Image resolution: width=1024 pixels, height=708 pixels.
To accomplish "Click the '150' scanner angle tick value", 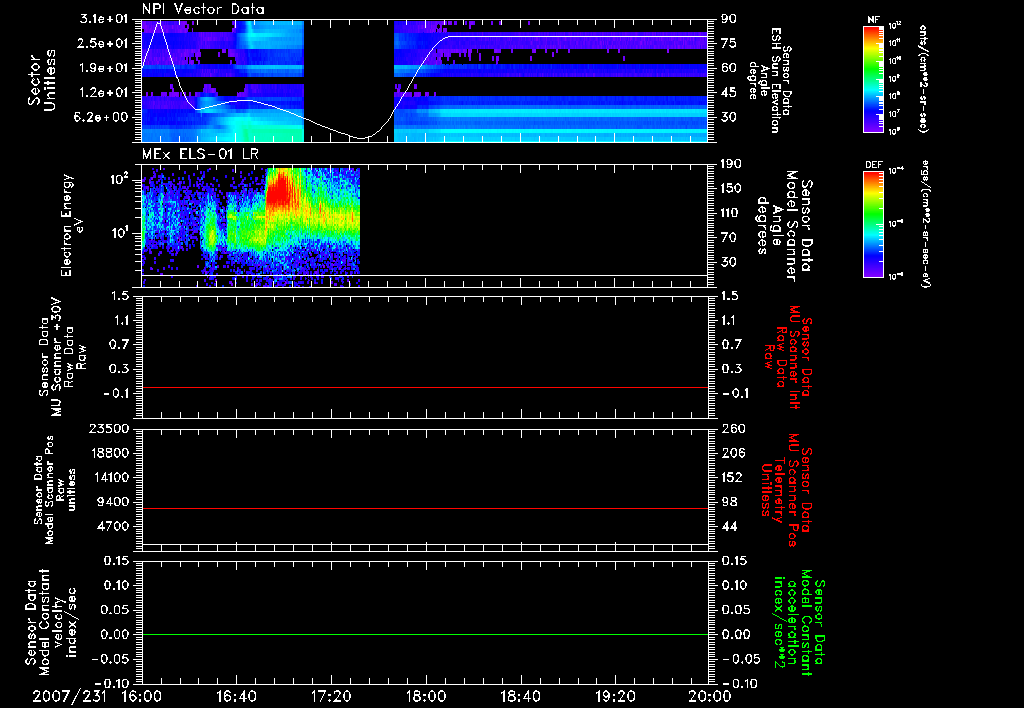I will tap(731, 188).
